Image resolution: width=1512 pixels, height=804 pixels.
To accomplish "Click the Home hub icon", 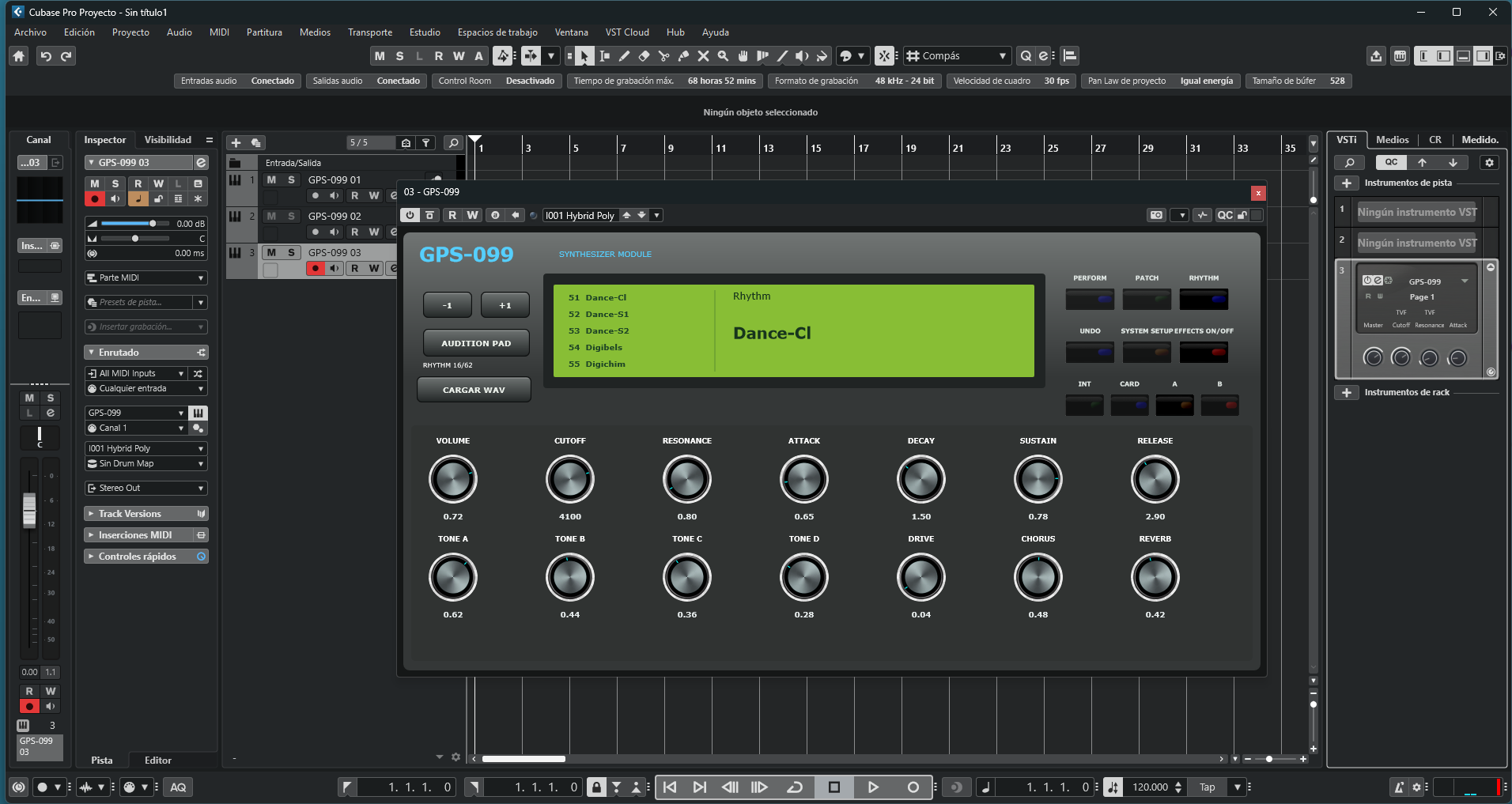I will pos(19,56).
